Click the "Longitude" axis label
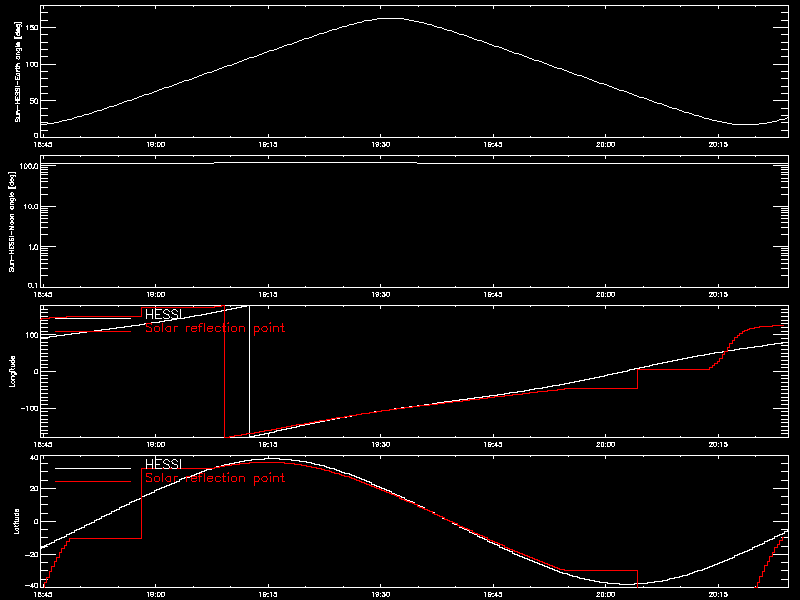The height and width of the screenshot is (600, 800). [x=13, y=371]
